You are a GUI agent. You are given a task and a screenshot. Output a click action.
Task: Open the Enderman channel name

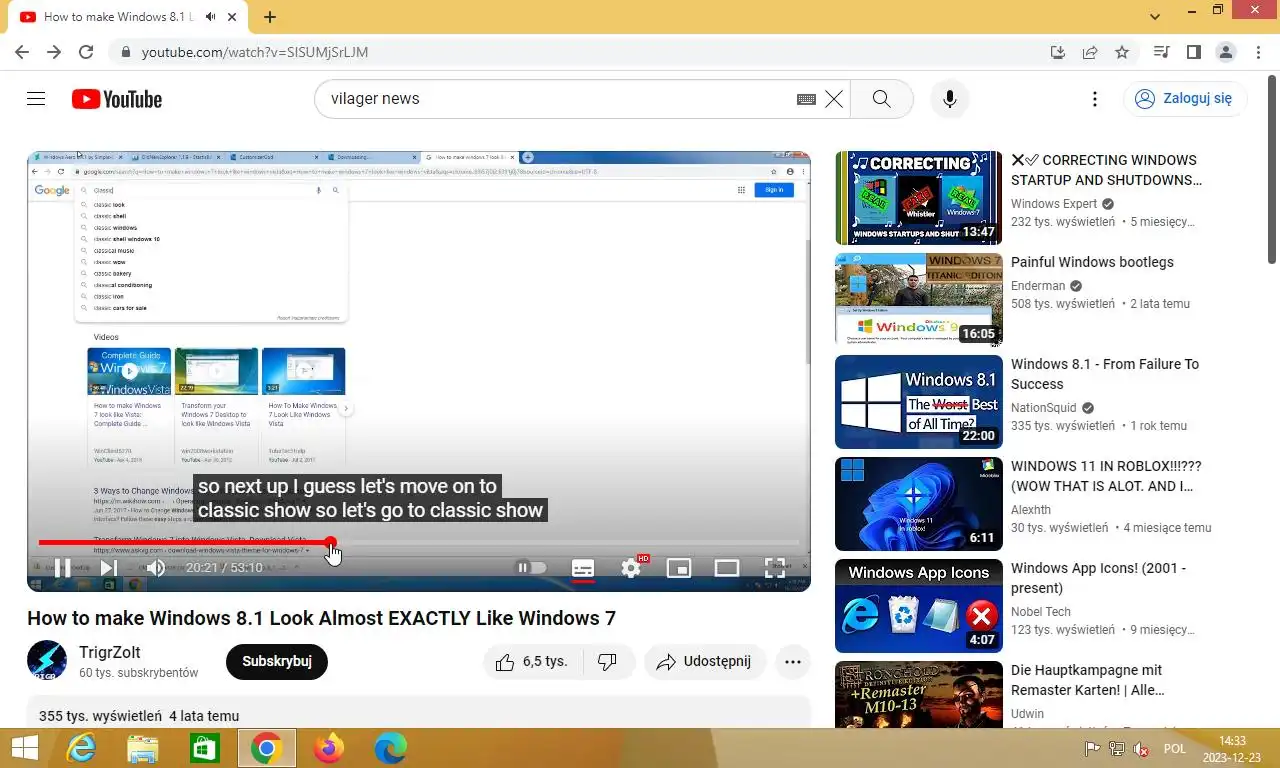[x=1038, y=286]
